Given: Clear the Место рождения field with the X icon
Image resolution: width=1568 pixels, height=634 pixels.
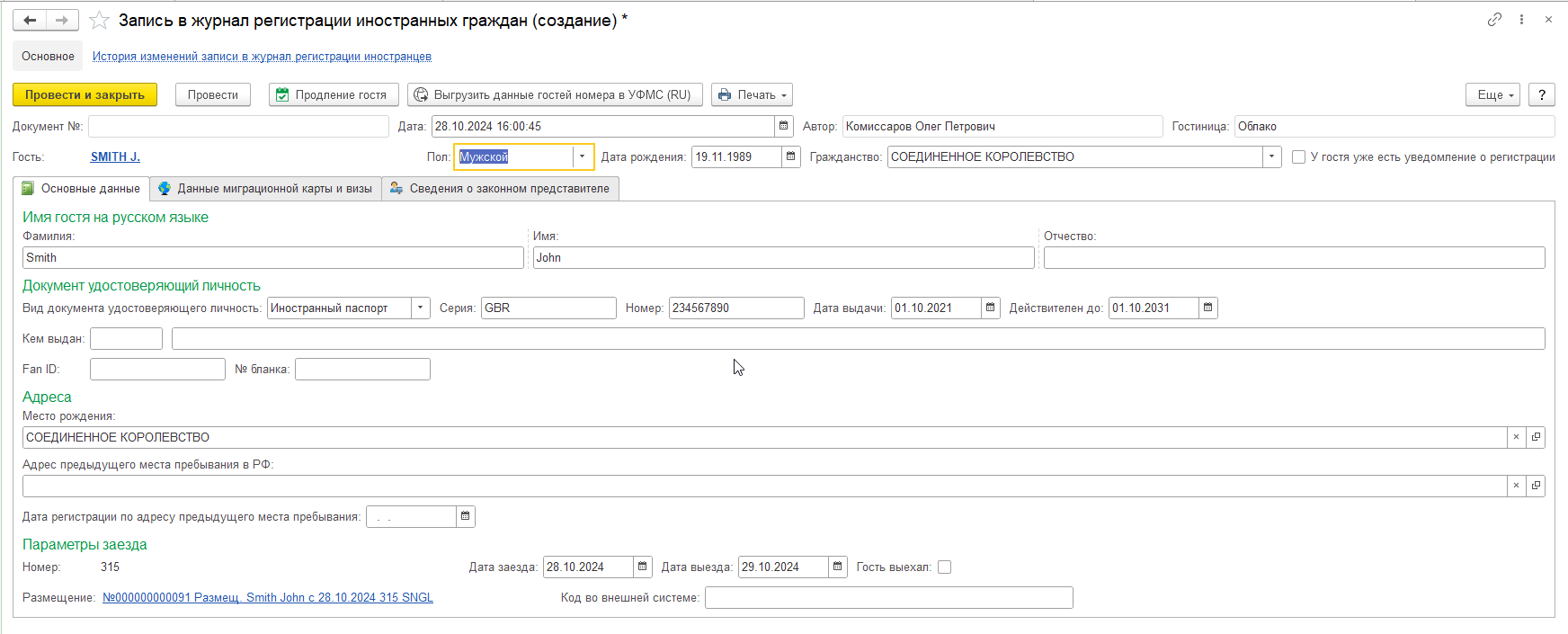Looking at the screenshot, I should click(1516, 437).
